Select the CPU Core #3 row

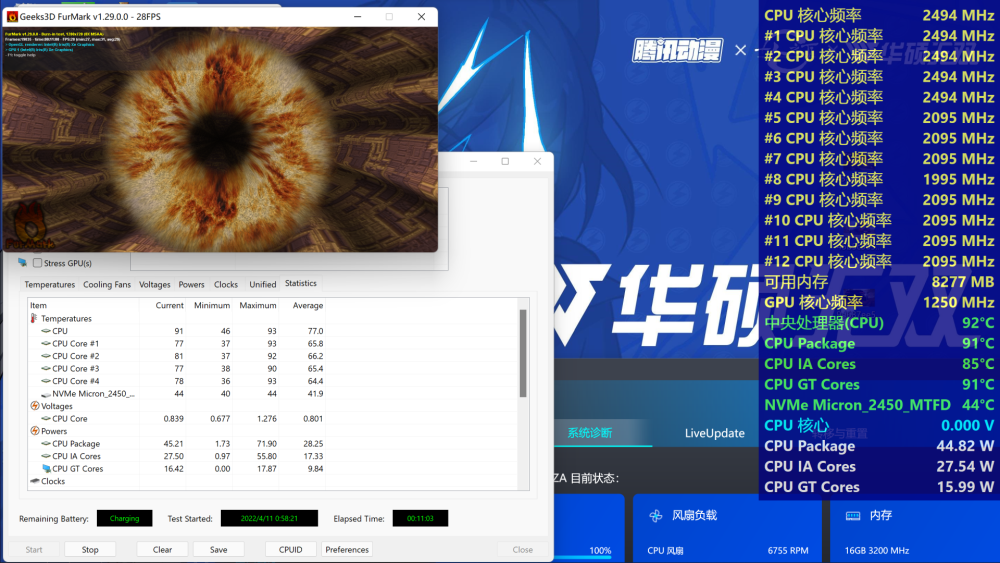177,369
